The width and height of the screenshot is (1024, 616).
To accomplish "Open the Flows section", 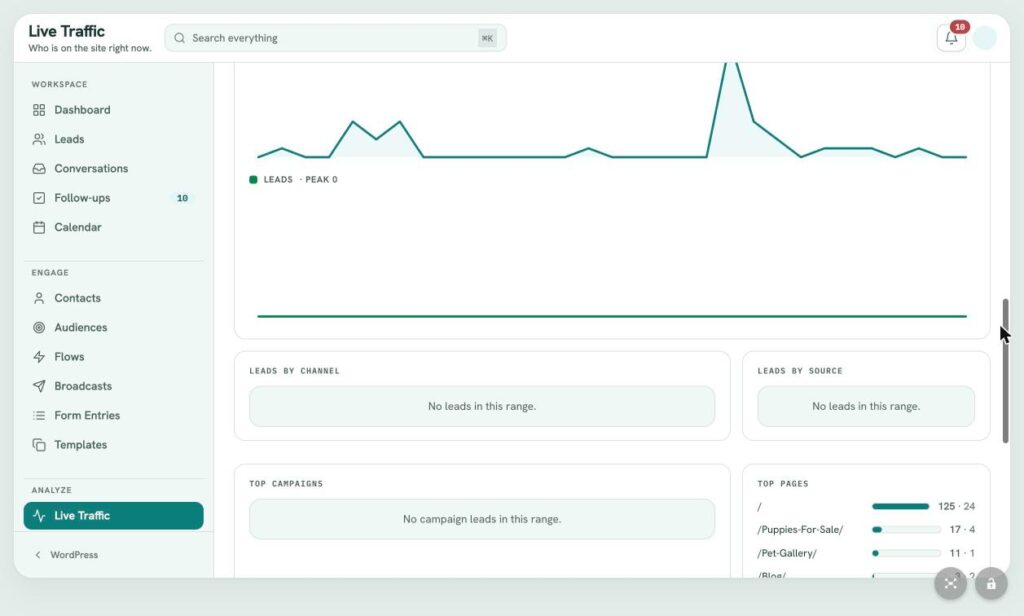I will coord(114,357).
